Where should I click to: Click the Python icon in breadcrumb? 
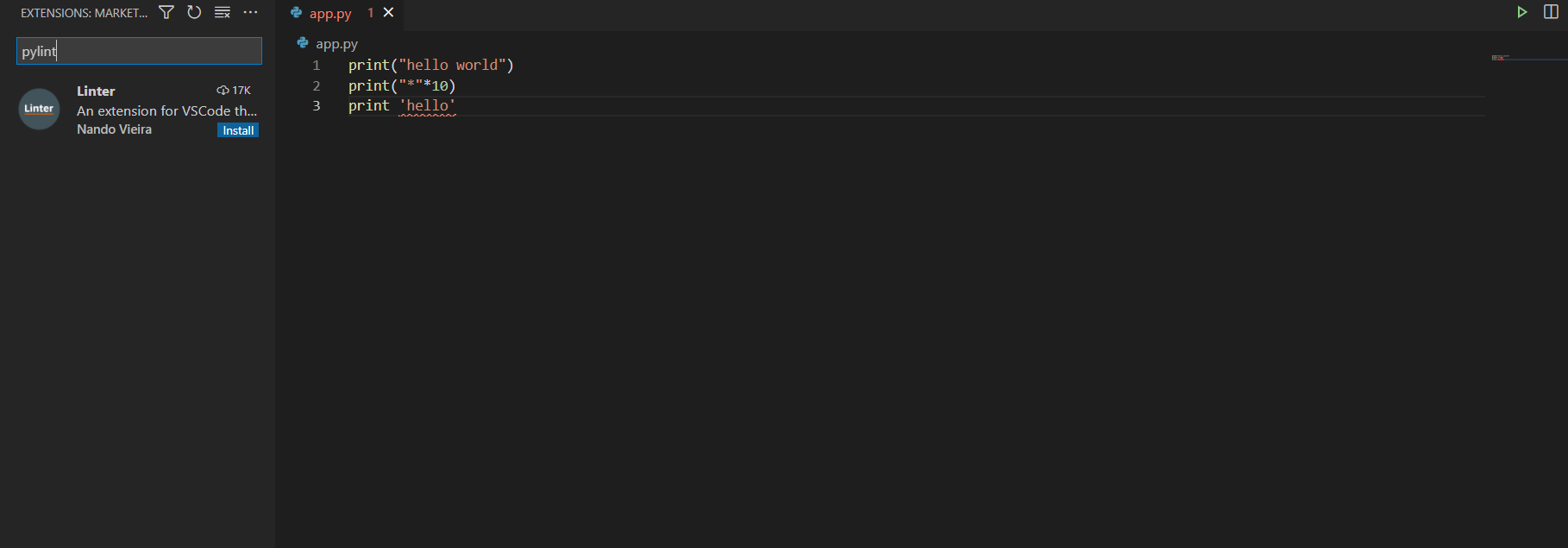click(303, 43)
